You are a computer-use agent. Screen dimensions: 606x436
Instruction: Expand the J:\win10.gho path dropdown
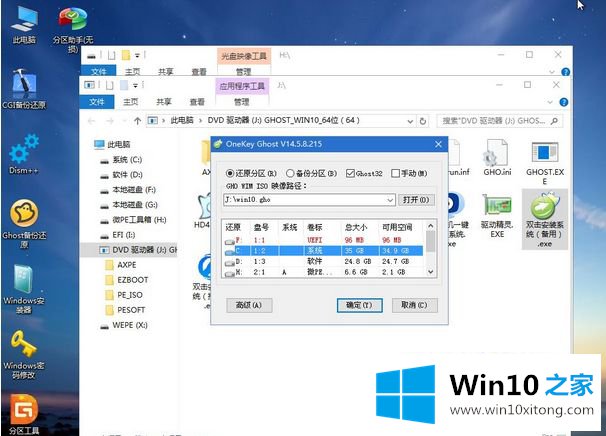point(390,200)
